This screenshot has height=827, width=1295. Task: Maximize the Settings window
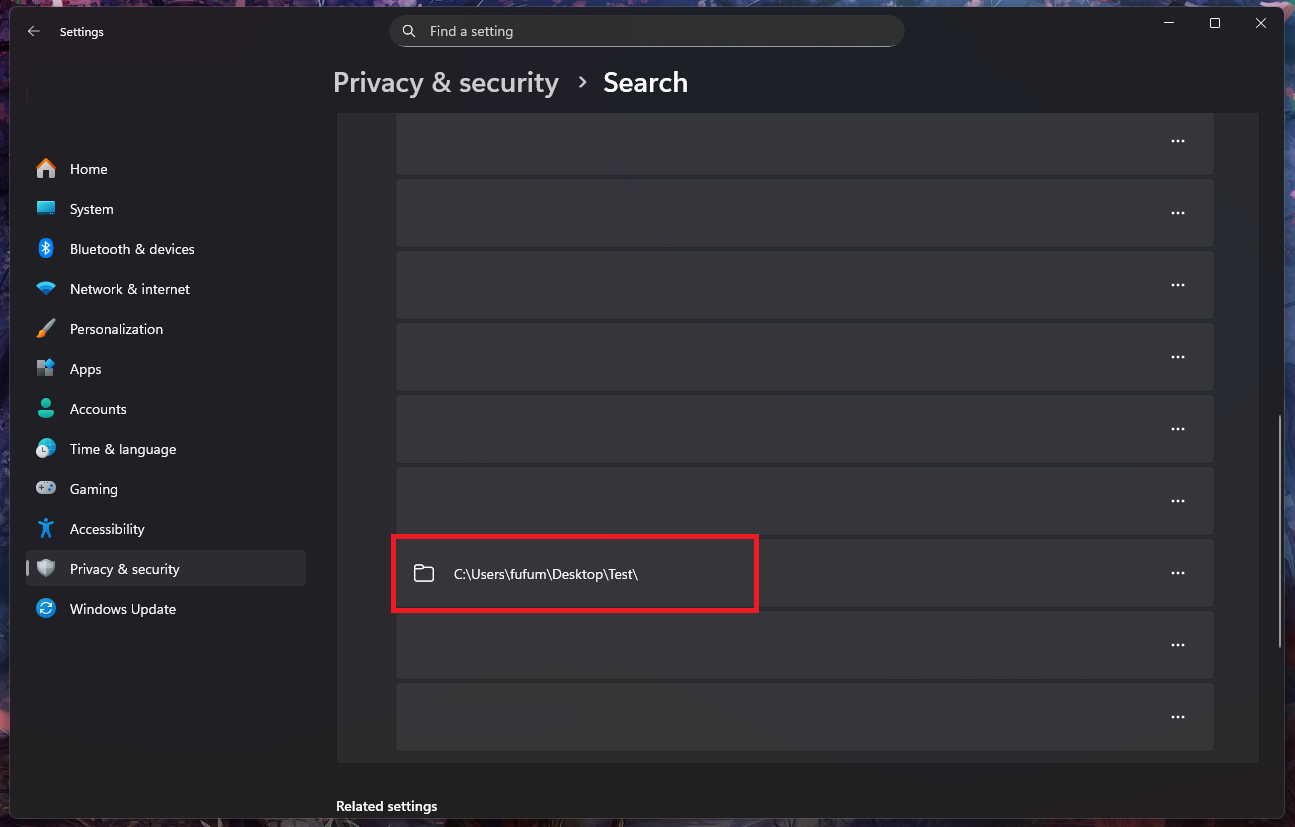click(x=1214, y=24)
